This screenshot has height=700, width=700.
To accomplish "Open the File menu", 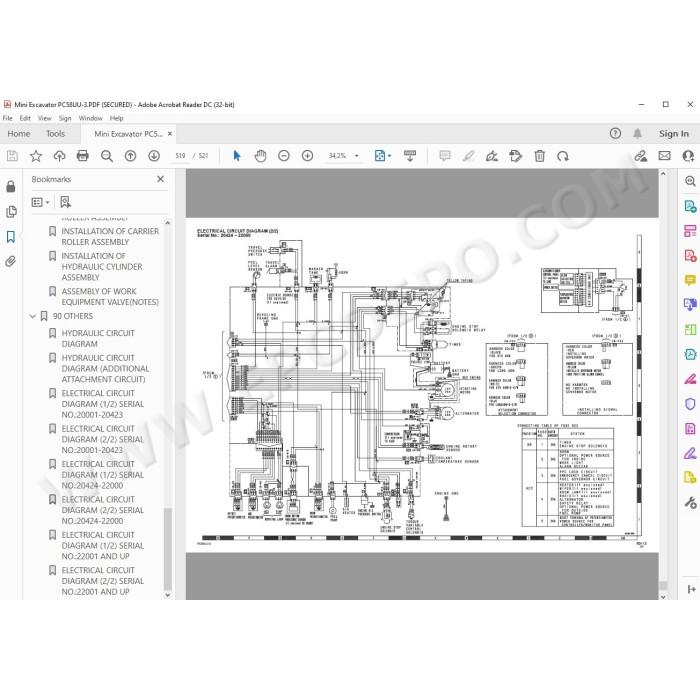I will point(8,118).
